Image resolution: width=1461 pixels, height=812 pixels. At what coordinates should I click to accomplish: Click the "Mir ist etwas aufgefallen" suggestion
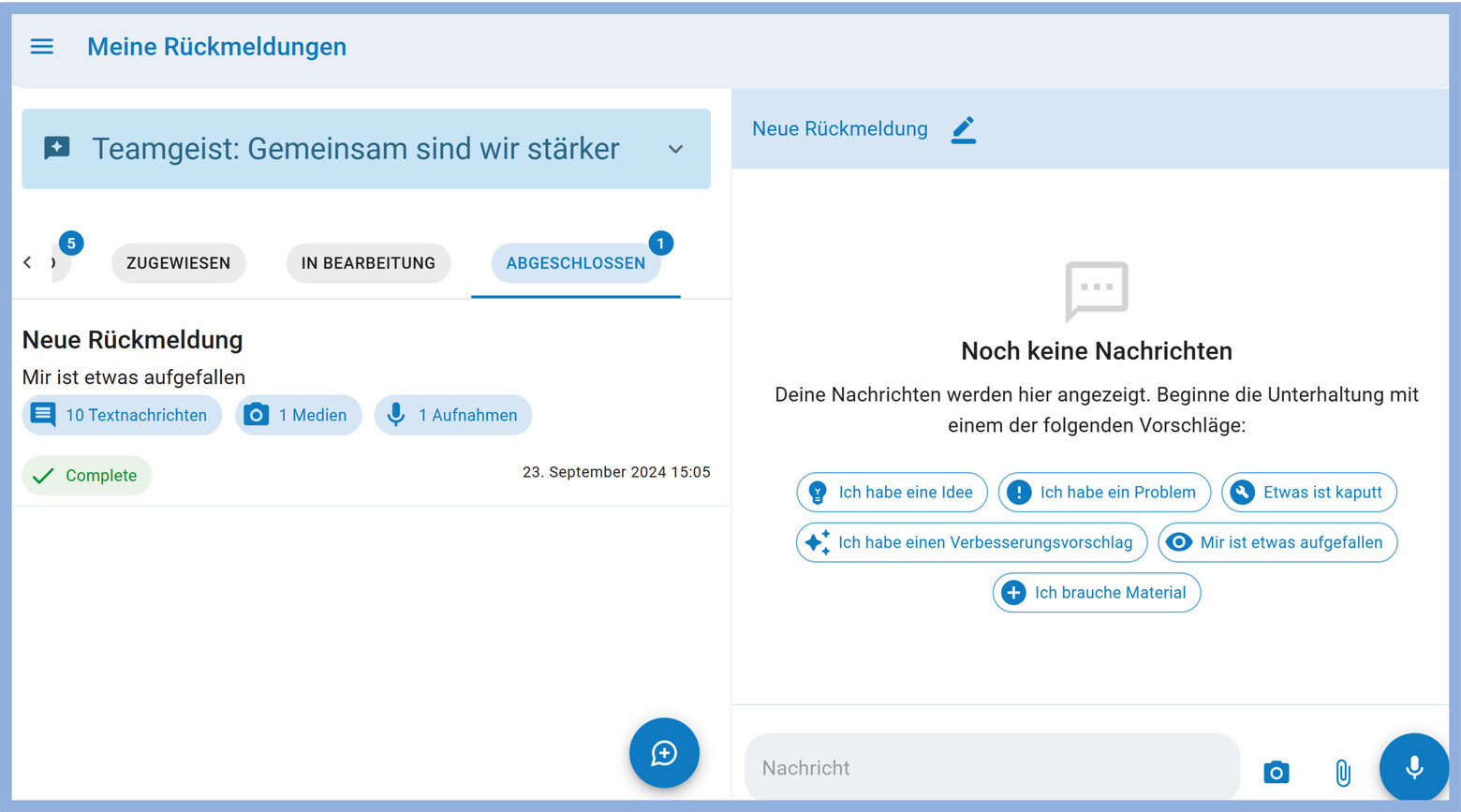1277,542
